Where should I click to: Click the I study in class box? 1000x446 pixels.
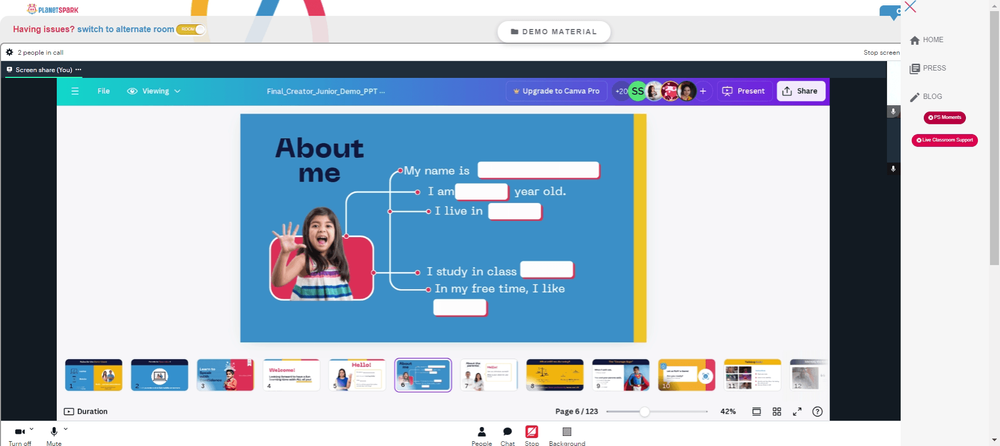[x=547, y=270]
